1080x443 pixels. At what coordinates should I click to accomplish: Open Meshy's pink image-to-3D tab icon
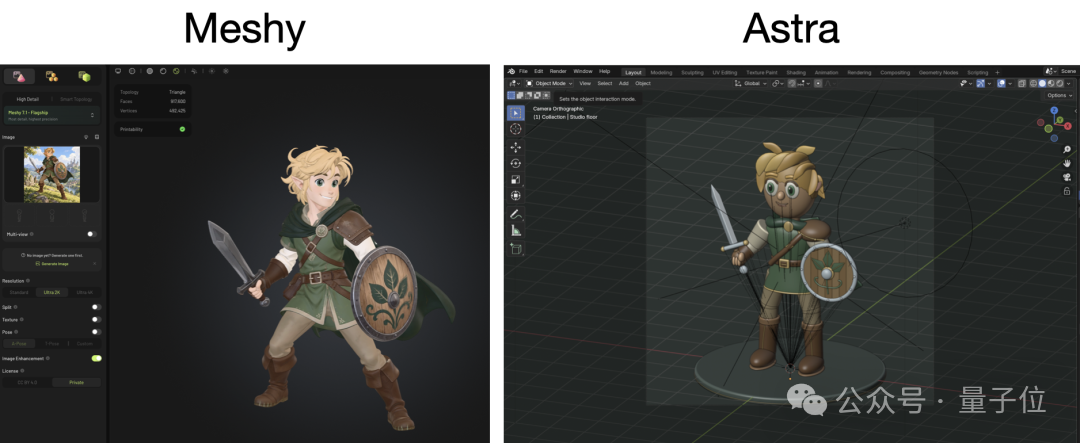[x=20, y=76]
